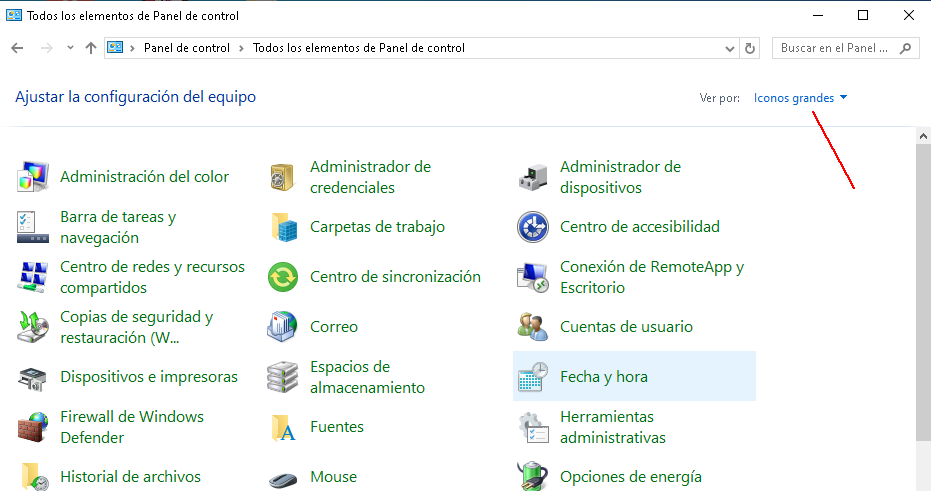The width and height of the screenshot is (931, 491).
Task: Click the Carpetas de trabajo folder icon
Action: 284,227
